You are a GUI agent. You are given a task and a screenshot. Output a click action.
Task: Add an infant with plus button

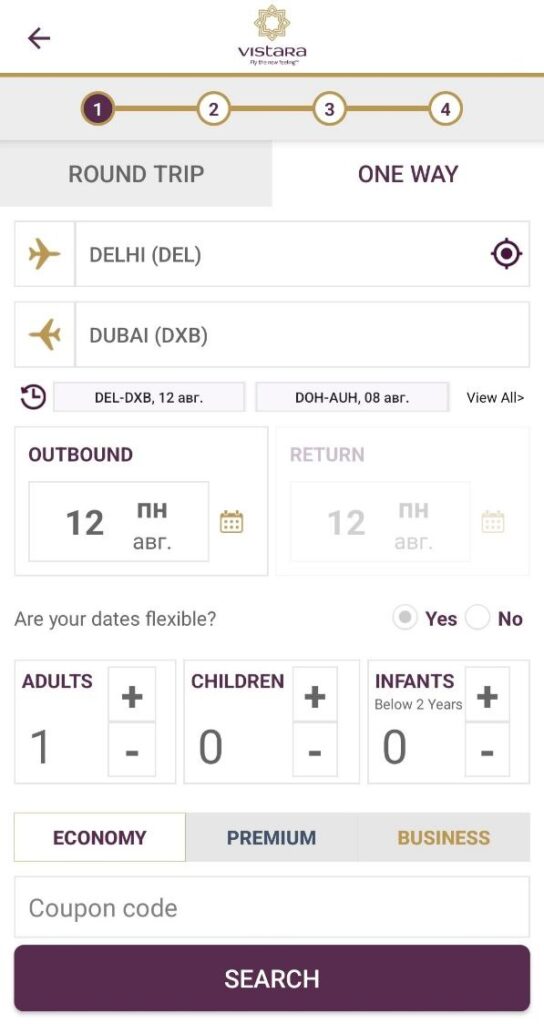[487, 694]
